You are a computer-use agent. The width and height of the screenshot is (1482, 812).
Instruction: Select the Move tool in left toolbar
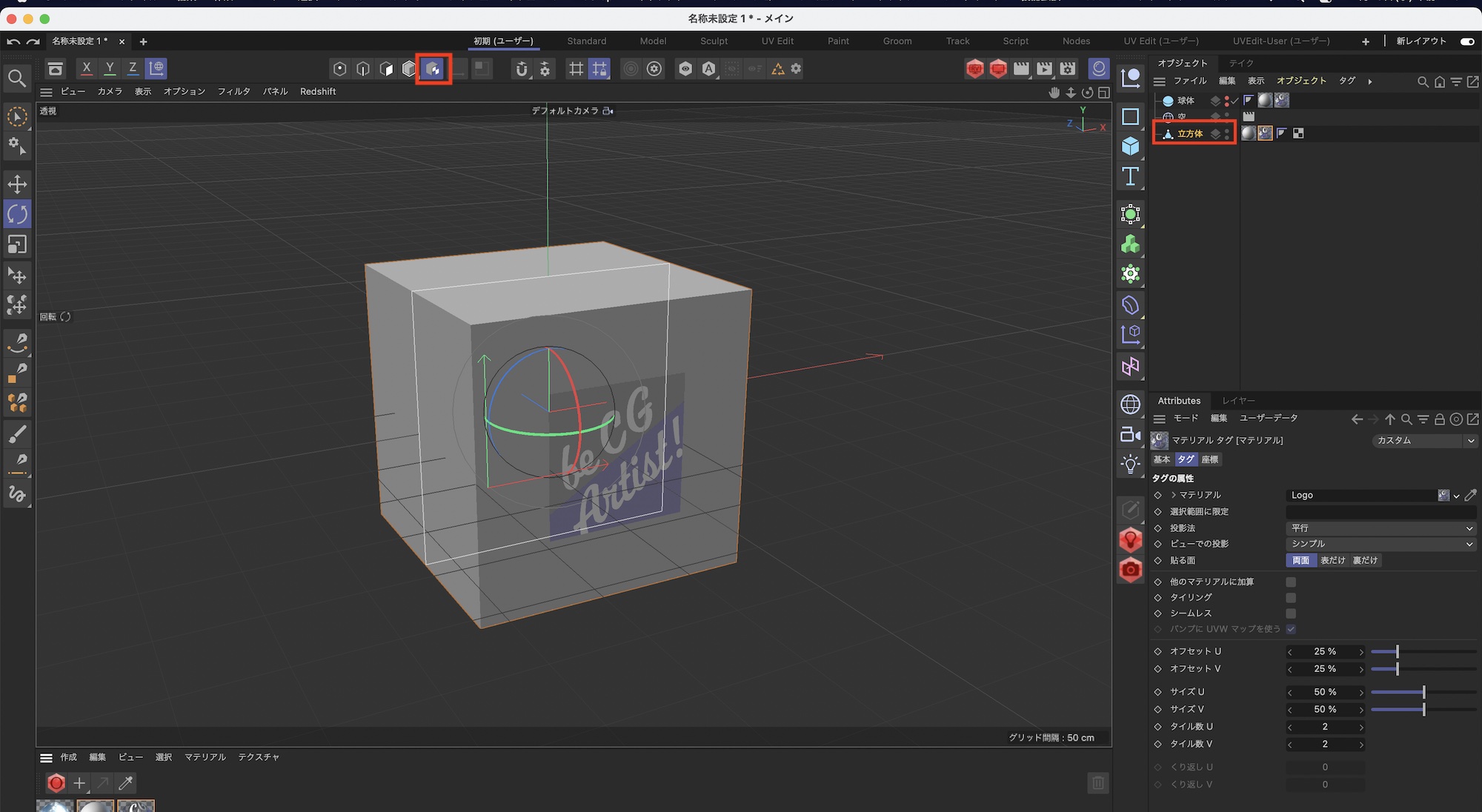pyautogui.click(x=17, y=184)
